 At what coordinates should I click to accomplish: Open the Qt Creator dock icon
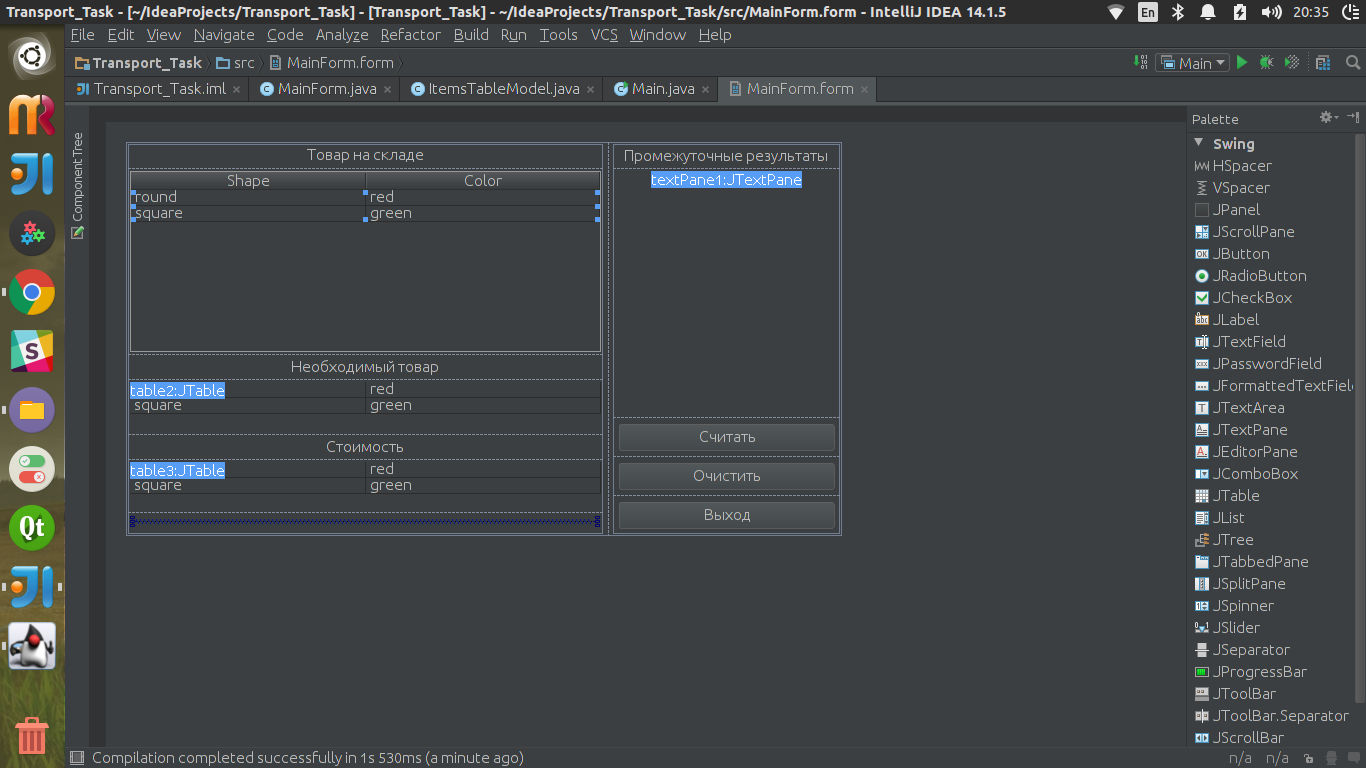(x=32, y=527)
